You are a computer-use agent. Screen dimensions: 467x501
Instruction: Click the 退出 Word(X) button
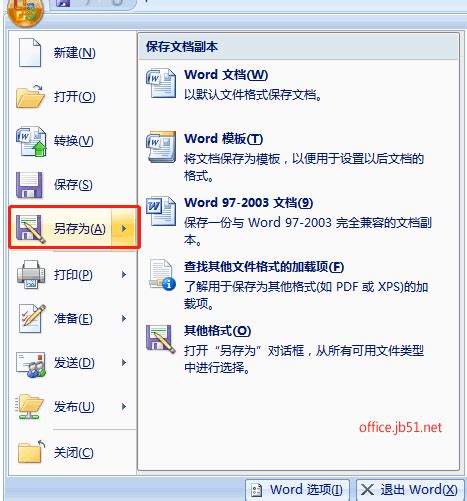[x=410, y=490]
